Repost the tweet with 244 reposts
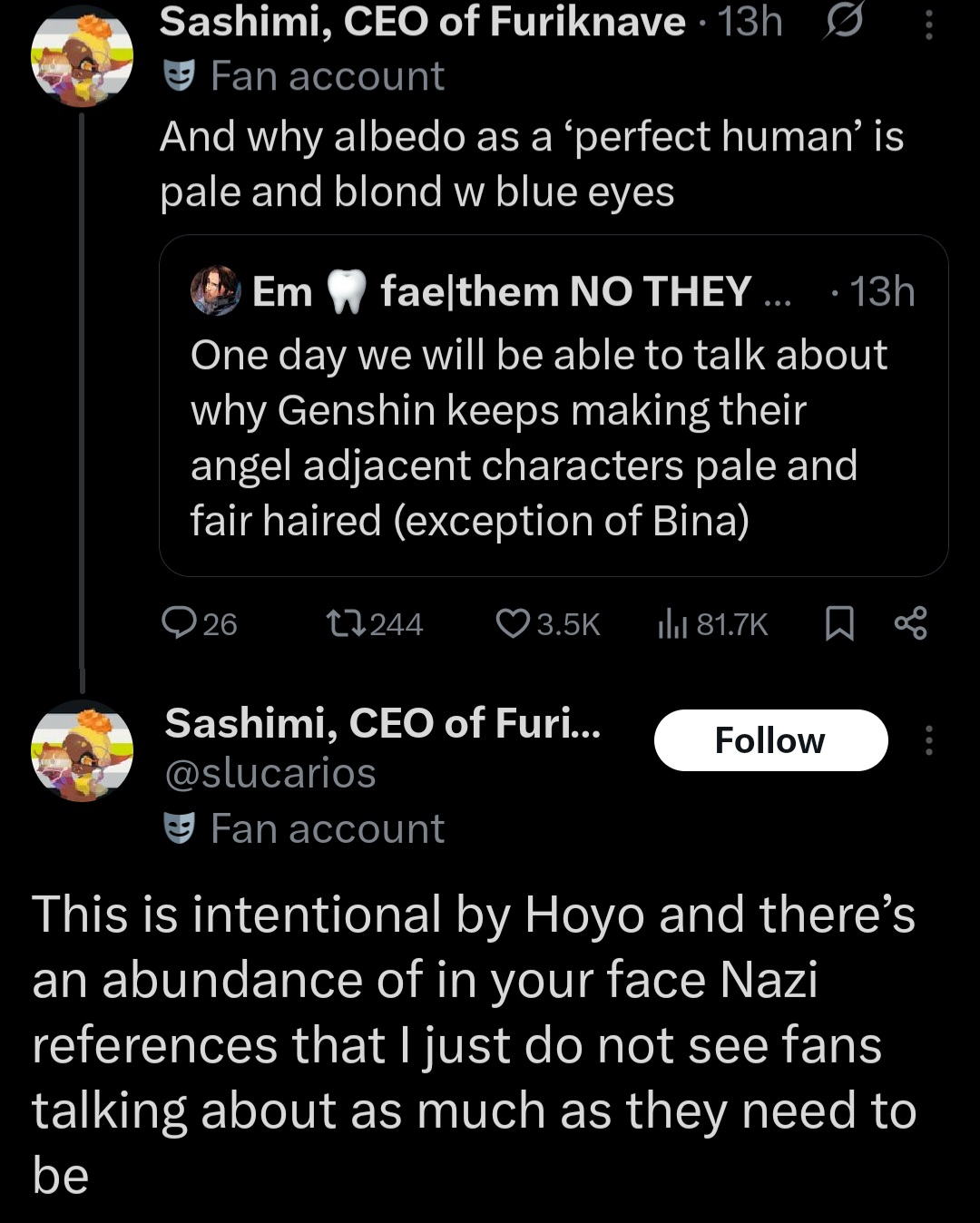 click(x=346, y=623)
